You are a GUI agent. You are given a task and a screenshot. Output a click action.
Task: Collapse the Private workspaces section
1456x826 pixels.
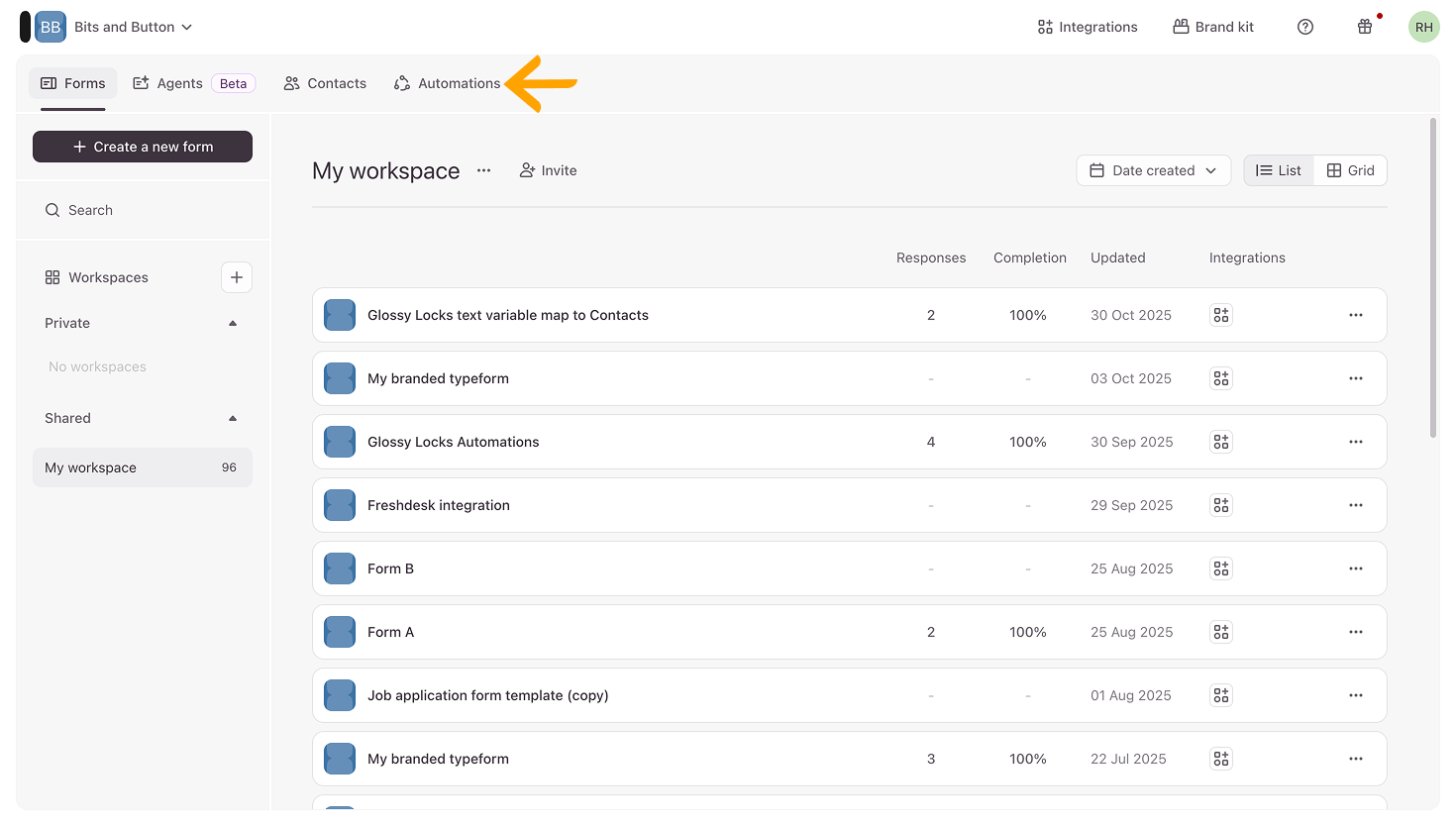tap(233, 323)
